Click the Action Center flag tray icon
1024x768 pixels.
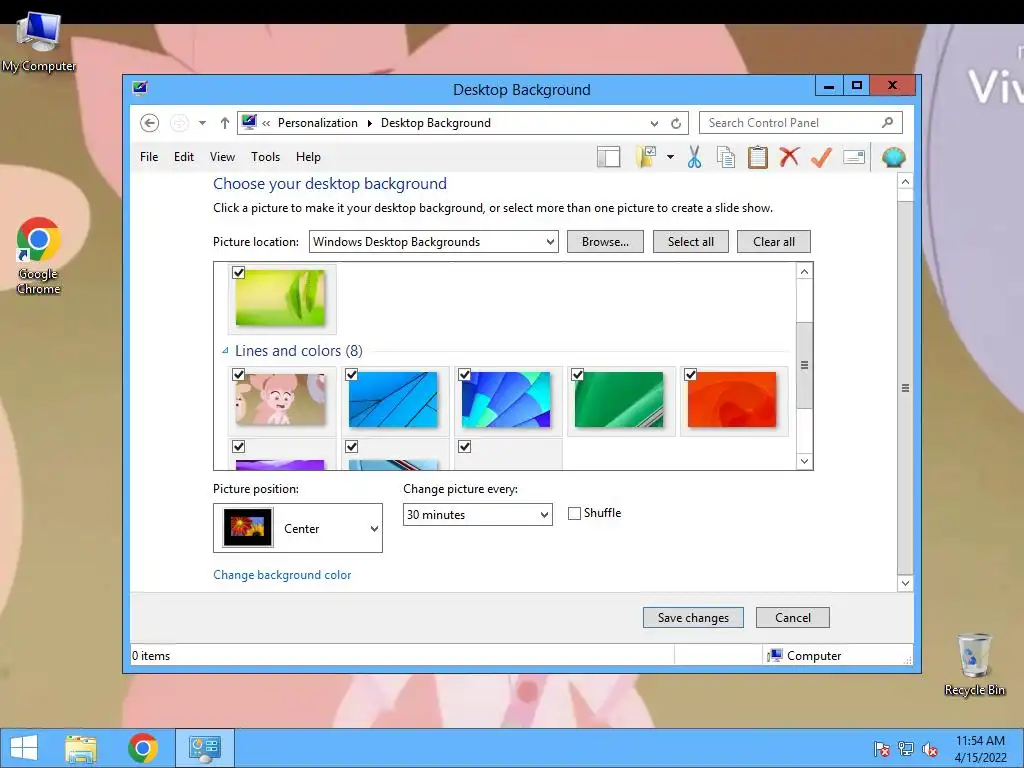pyautogui.click(x=881, y=749)
